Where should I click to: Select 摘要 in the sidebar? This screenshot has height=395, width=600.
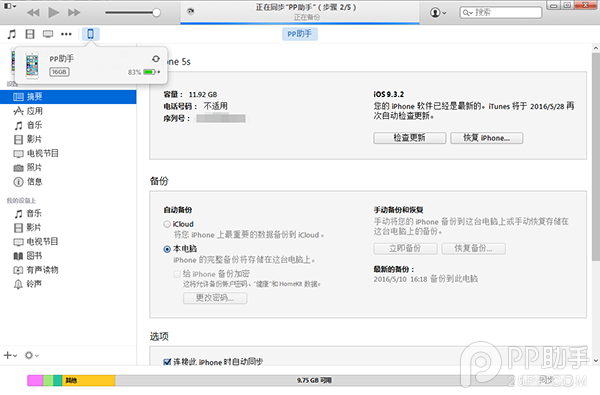[68, 97]
